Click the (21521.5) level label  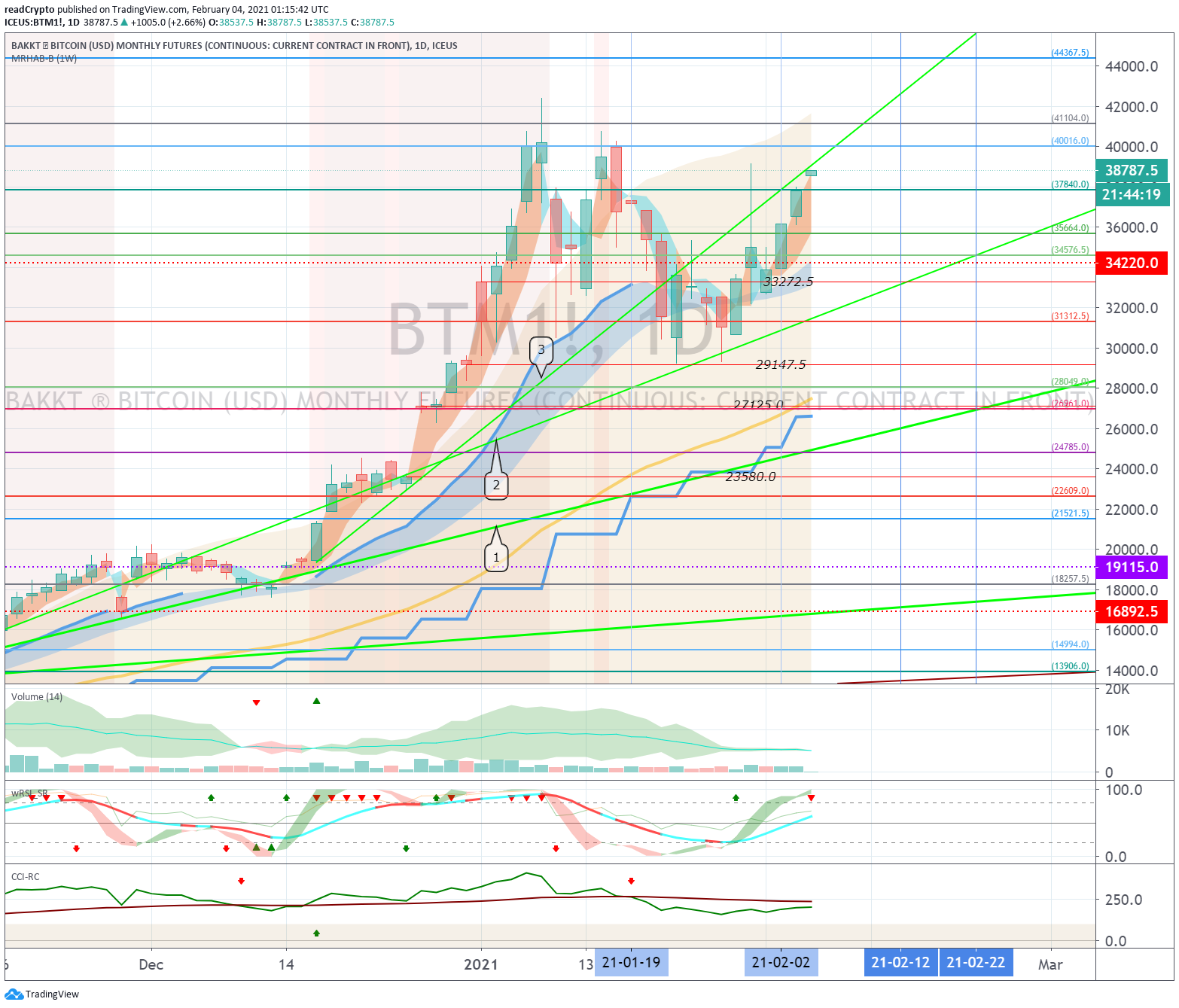[1070, 513]
